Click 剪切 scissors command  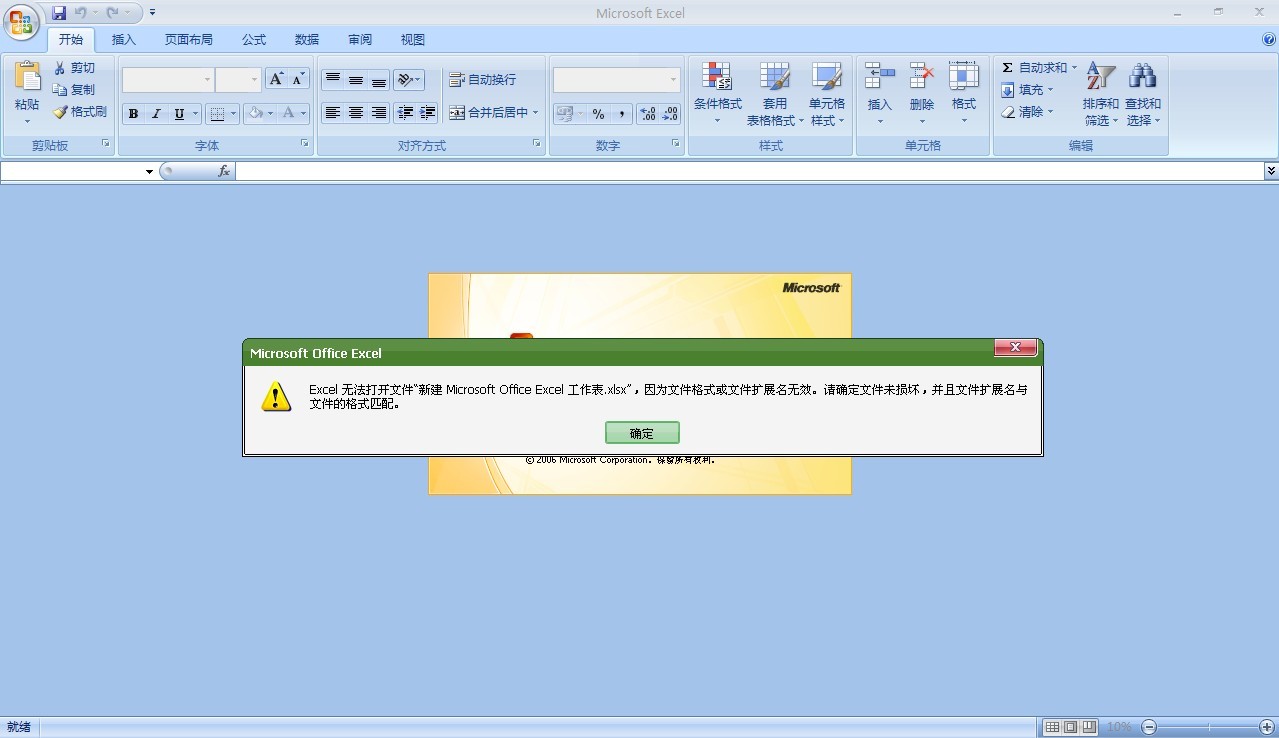pyautogui.click(x=74, y=68)
